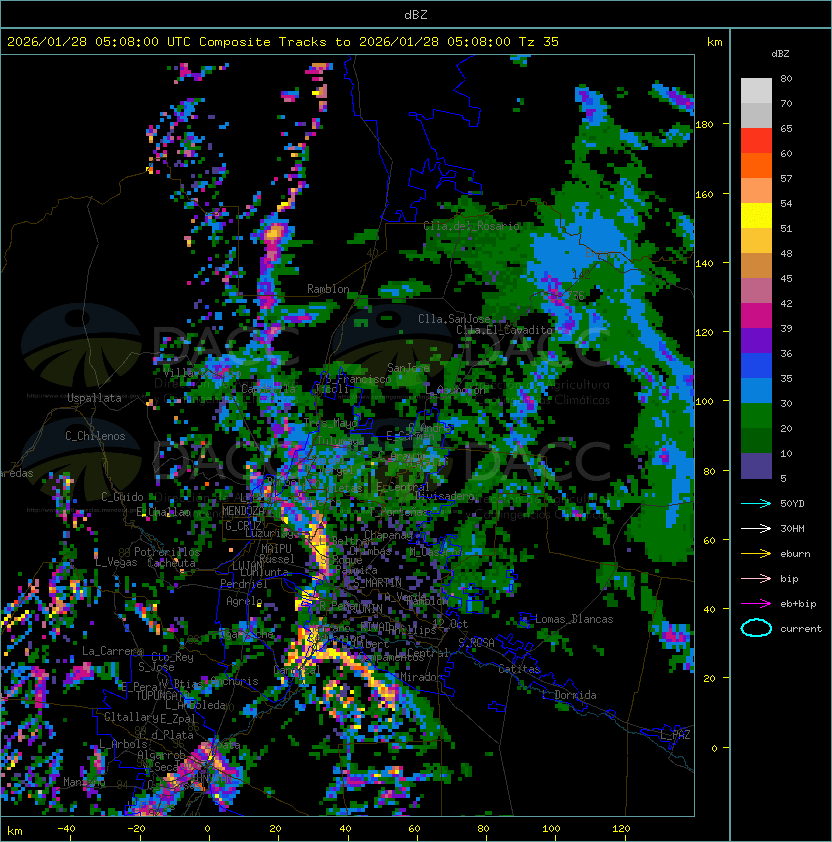Click the '100' tick on horizontal axis
The height and width of the screenshot is (842, 832).
point(551,829)
